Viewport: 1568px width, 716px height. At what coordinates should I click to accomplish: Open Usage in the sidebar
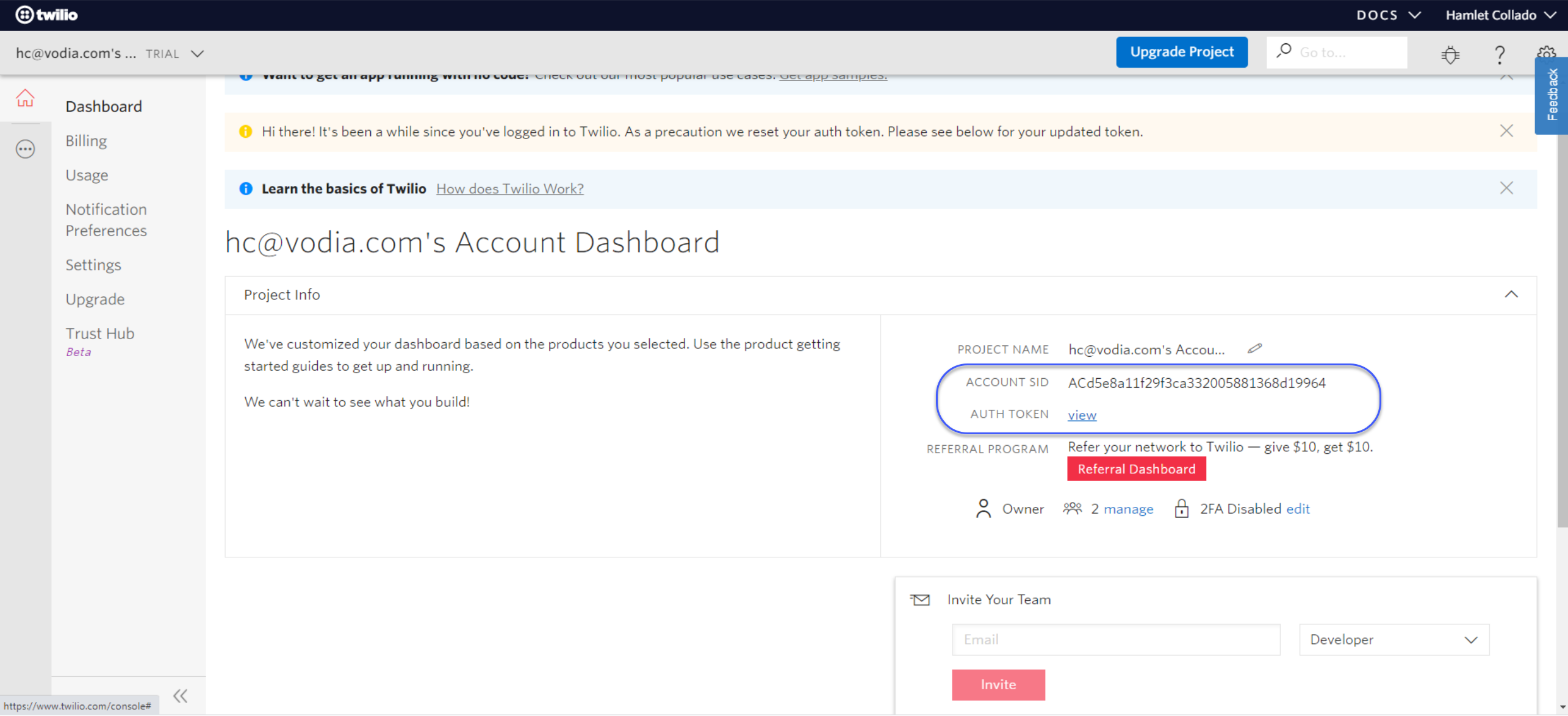pyautogui.click(x=87, y=175)
